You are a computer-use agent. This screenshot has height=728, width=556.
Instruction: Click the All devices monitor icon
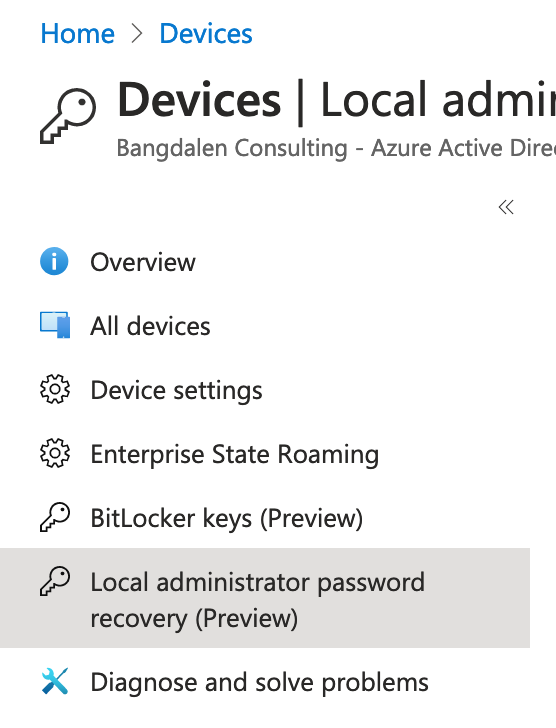pos(55,325)
